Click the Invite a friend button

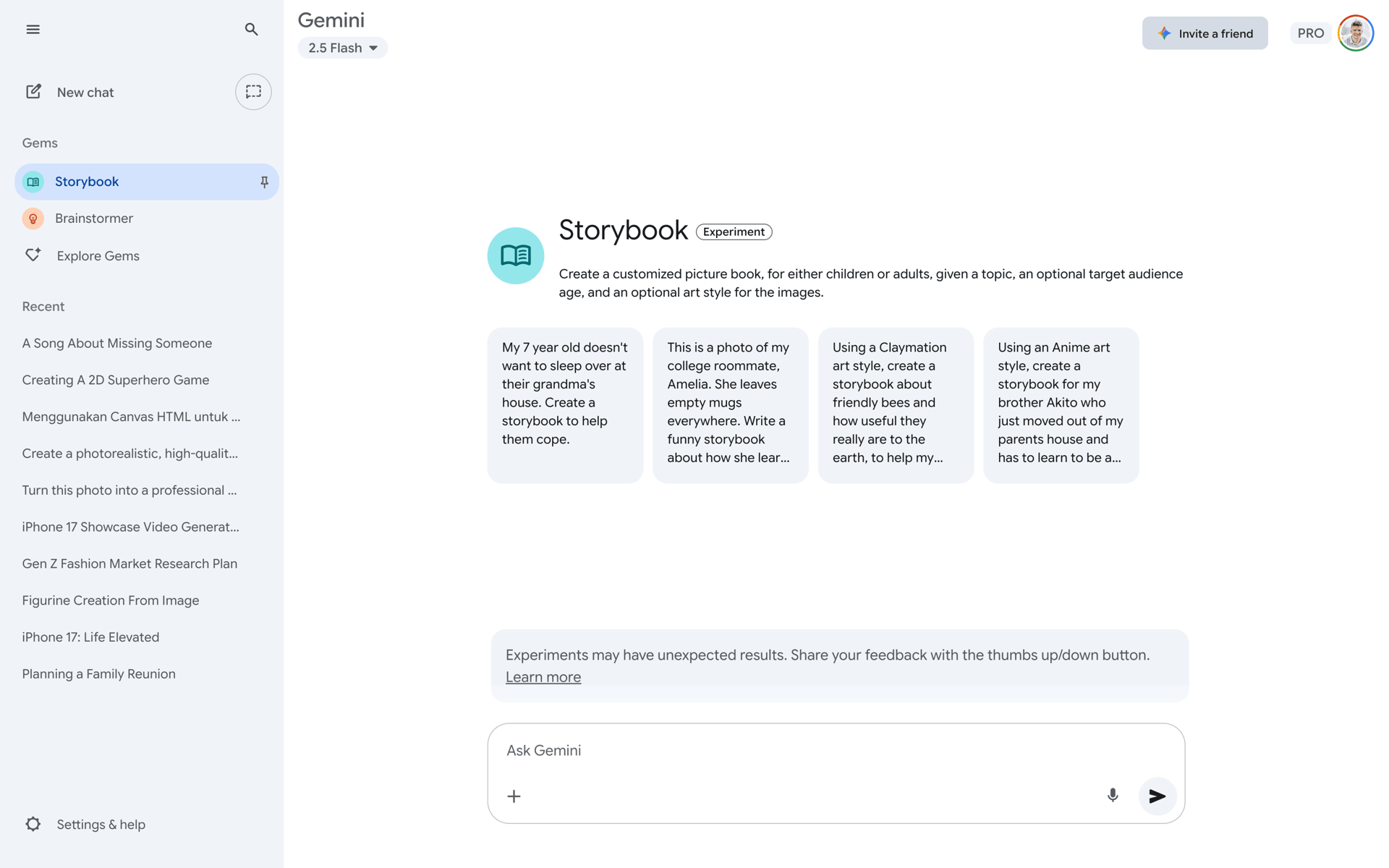(x=1205, y=33)
